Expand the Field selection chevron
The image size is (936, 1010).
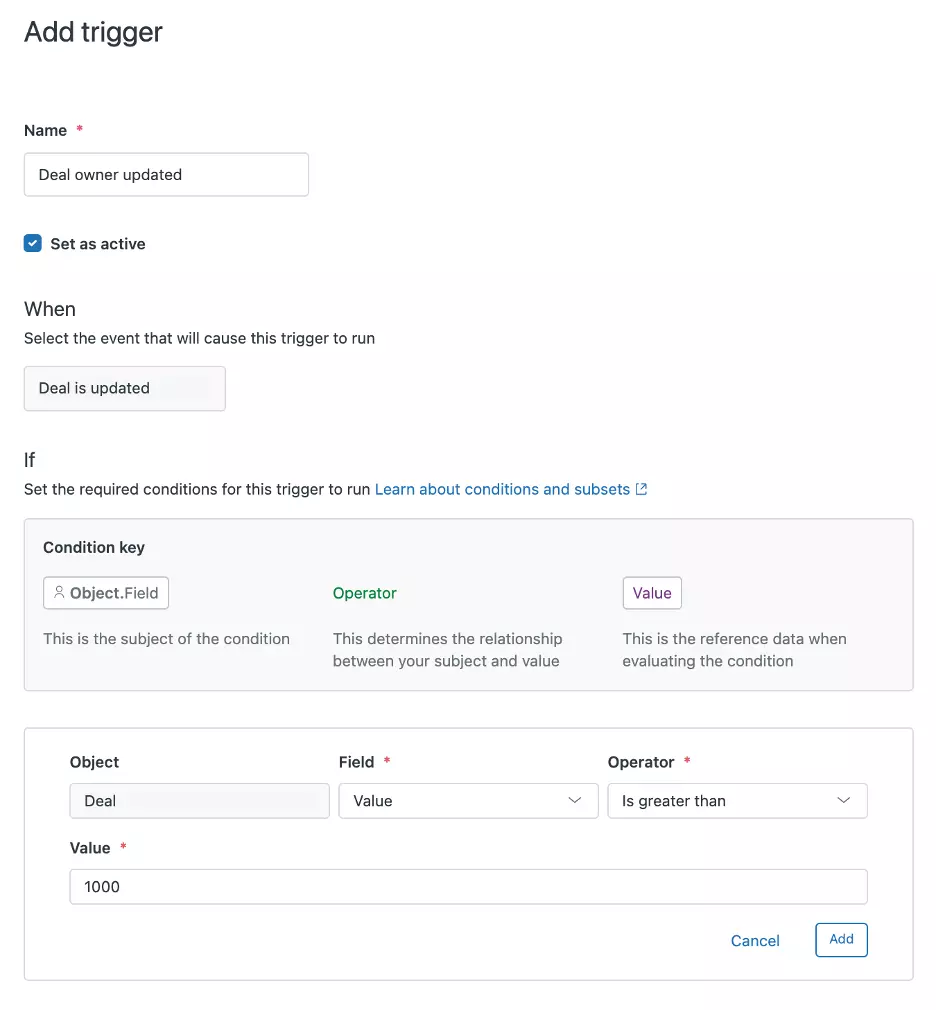[576, 800]
